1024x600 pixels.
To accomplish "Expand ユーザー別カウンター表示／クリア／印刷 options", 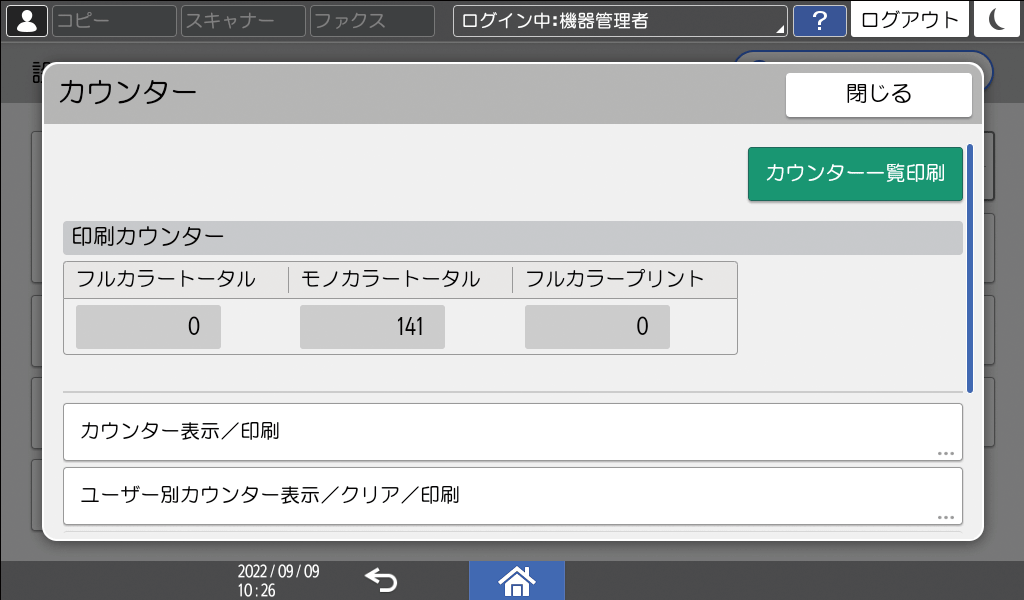I will click(x=512, y=496).
